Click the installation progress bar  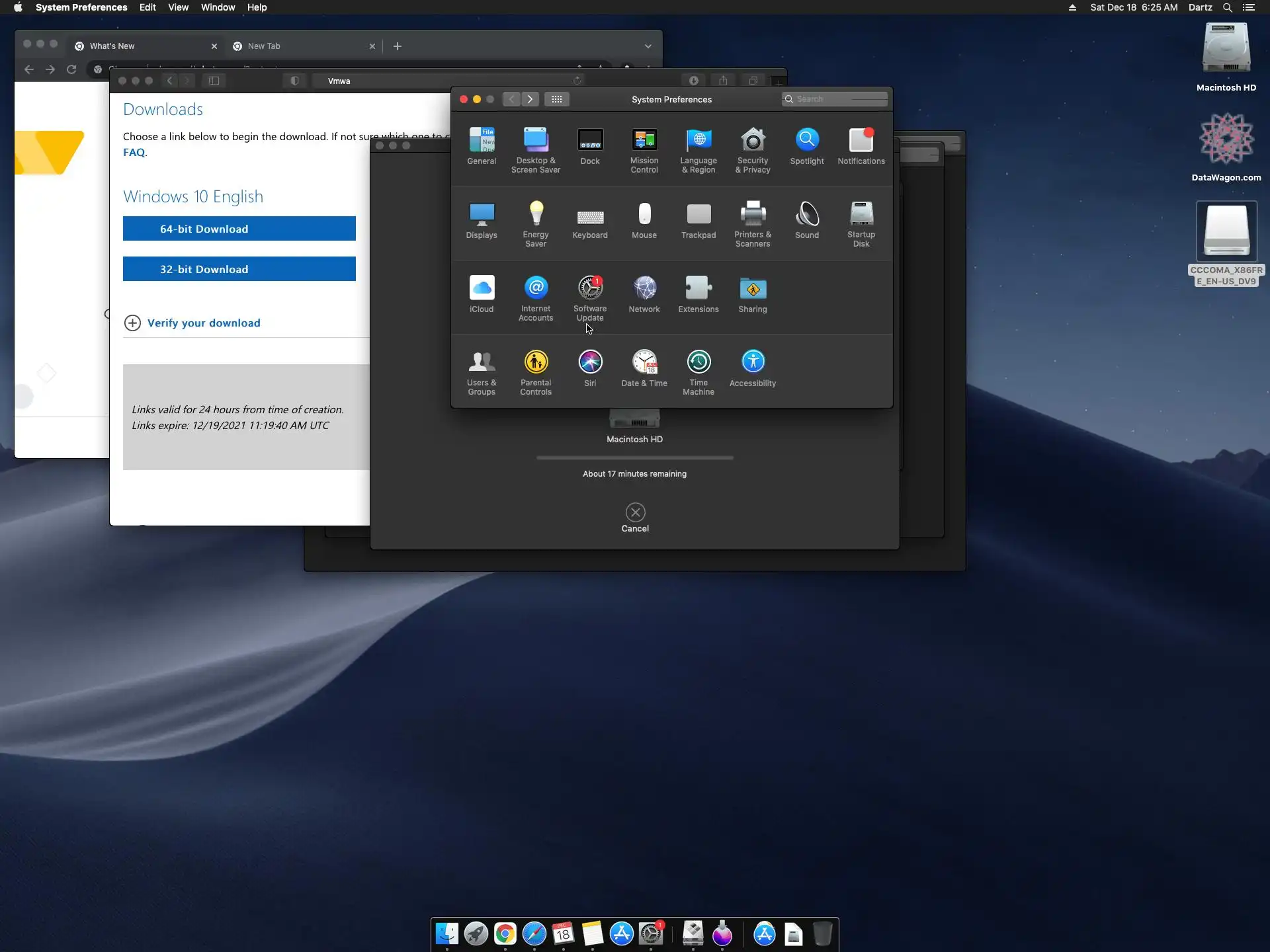tap(634, 457)
